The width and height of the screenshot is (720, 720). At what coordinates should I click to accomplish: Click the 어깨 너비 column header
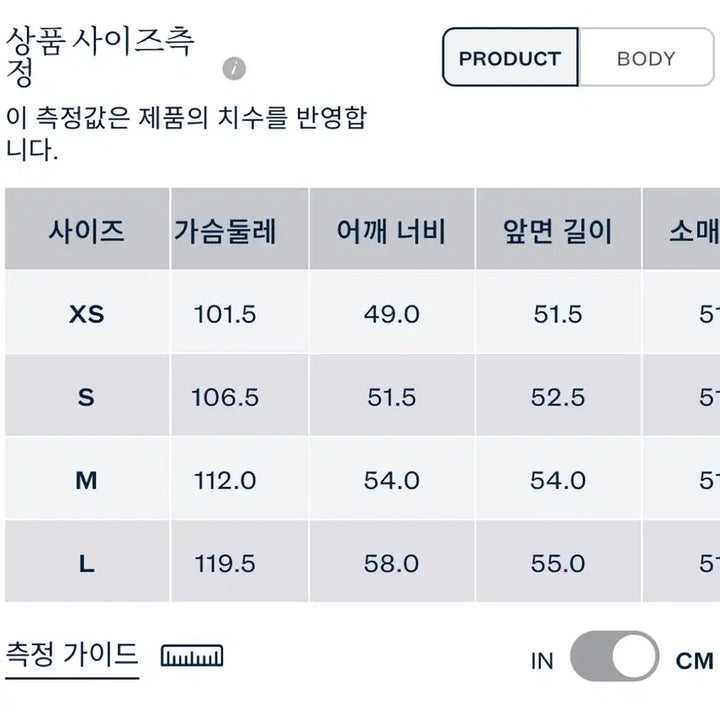[x=391, y=231]
